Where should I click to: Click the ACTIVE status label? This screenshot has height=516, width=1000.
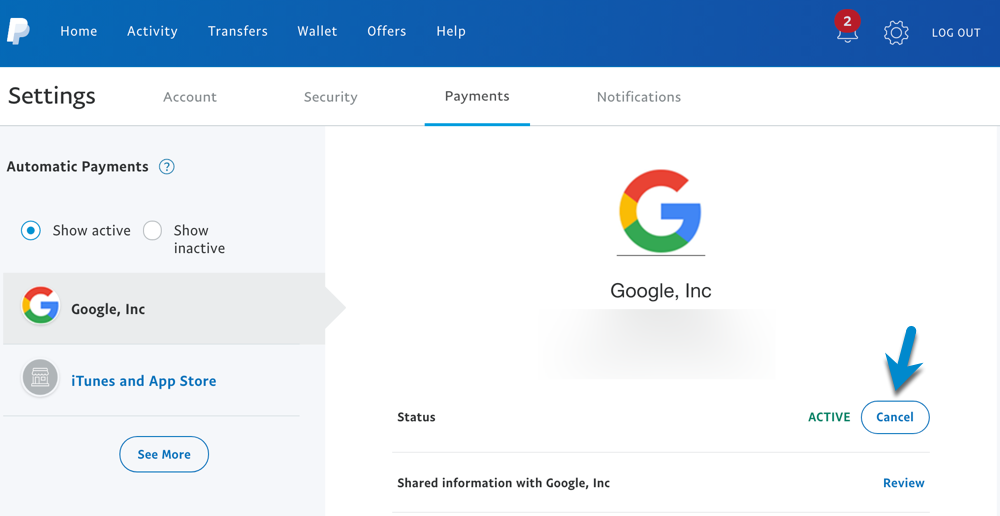click(829, 417)
